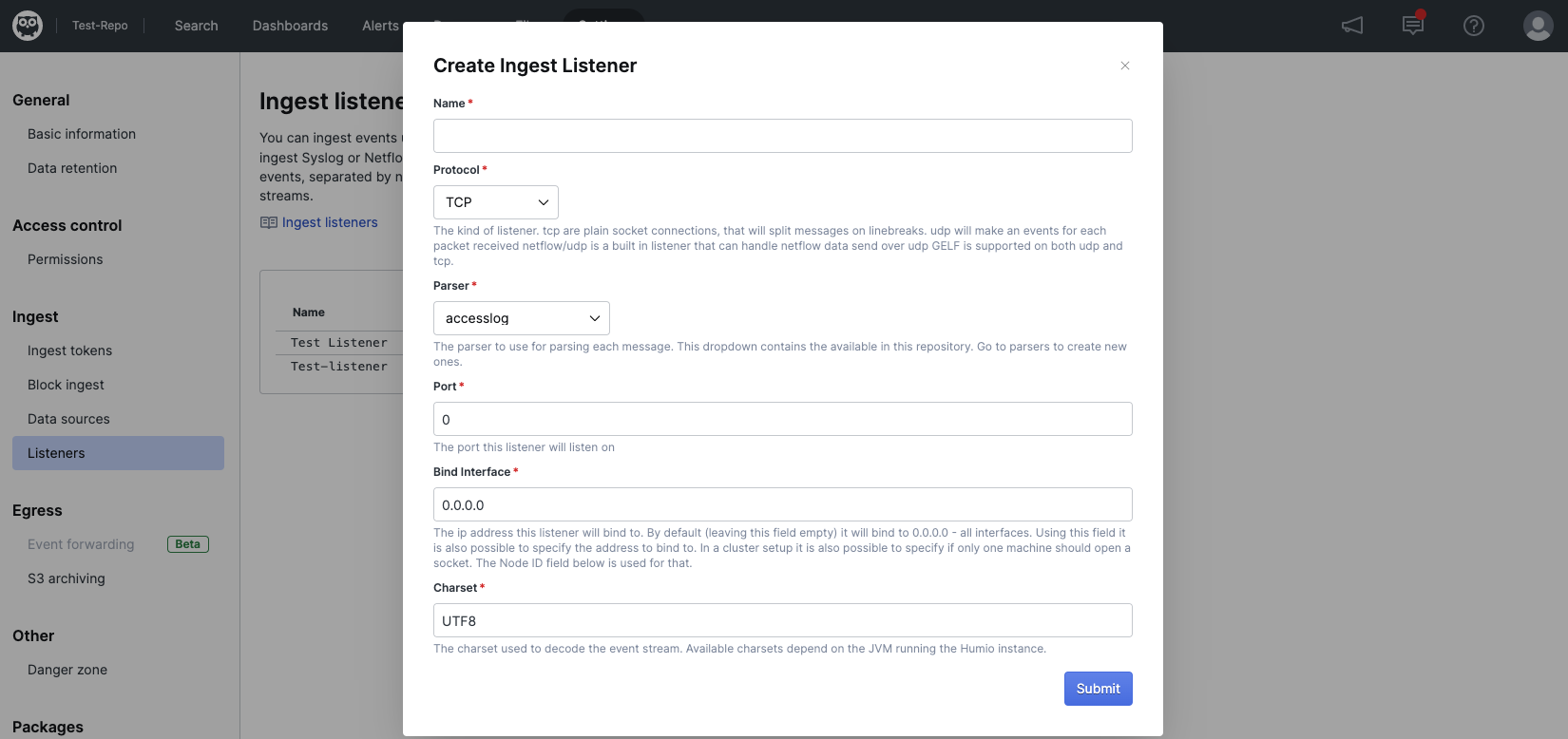Screen dimensions: 1568x739
Task: Open the notifications message icon
Action: click(1413, 26)
